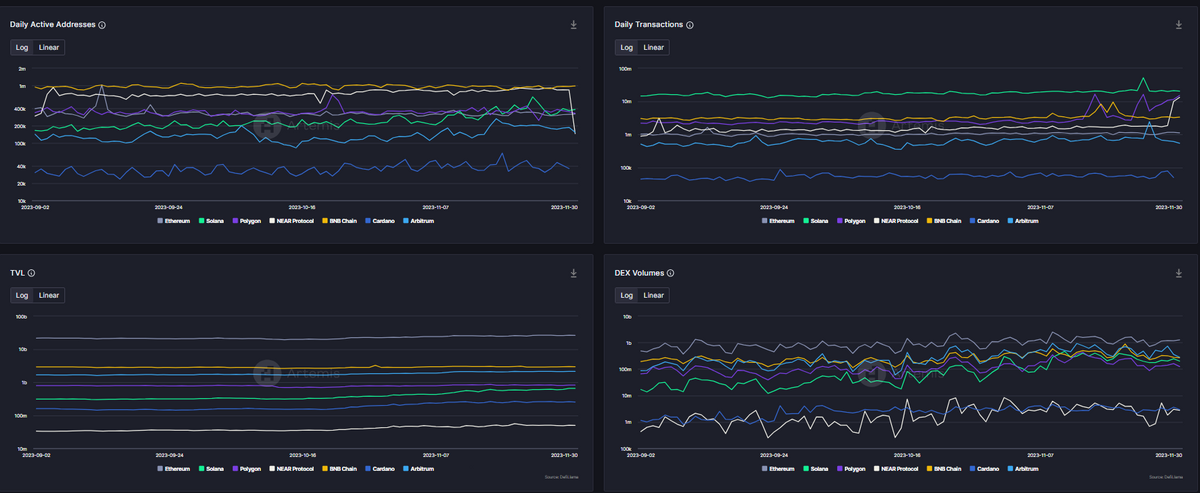The height and width of the screenshot is (493, 1200).
Task: Toggle Arbitrum in Daily Active Addresses legend
Action: tap(416, 220)
